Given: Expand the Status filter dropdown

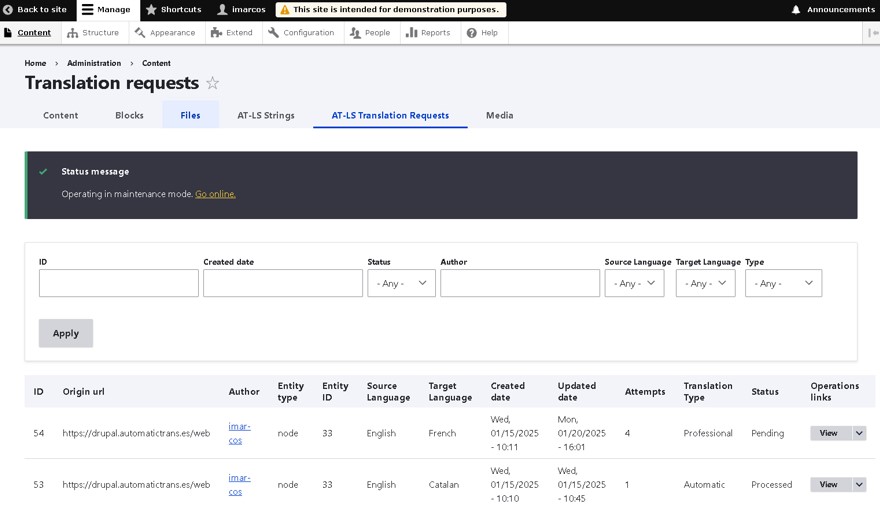Looking at the screenshot, I should 401,283.
